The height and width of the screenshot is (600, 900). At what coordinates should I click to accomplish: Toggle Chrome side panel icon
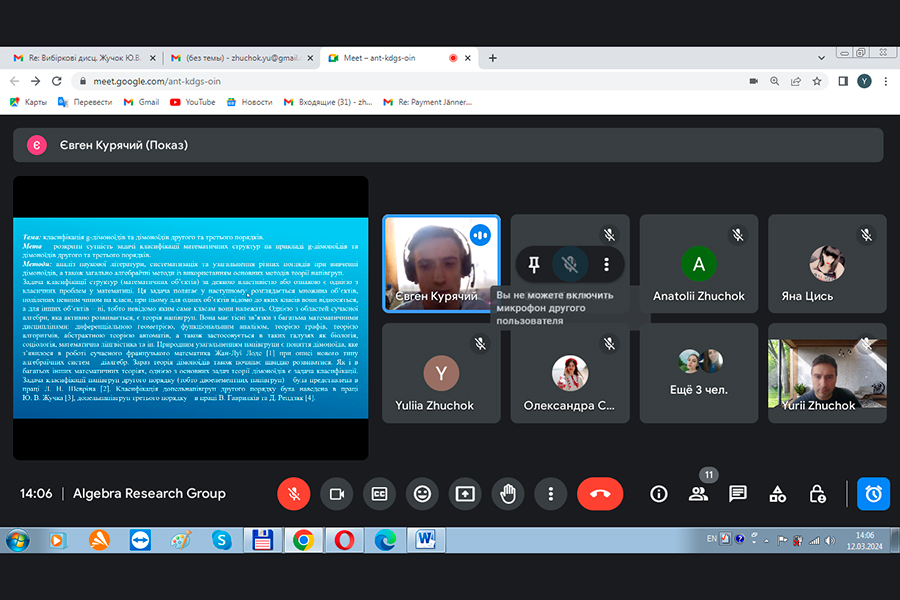coord(843,82)
